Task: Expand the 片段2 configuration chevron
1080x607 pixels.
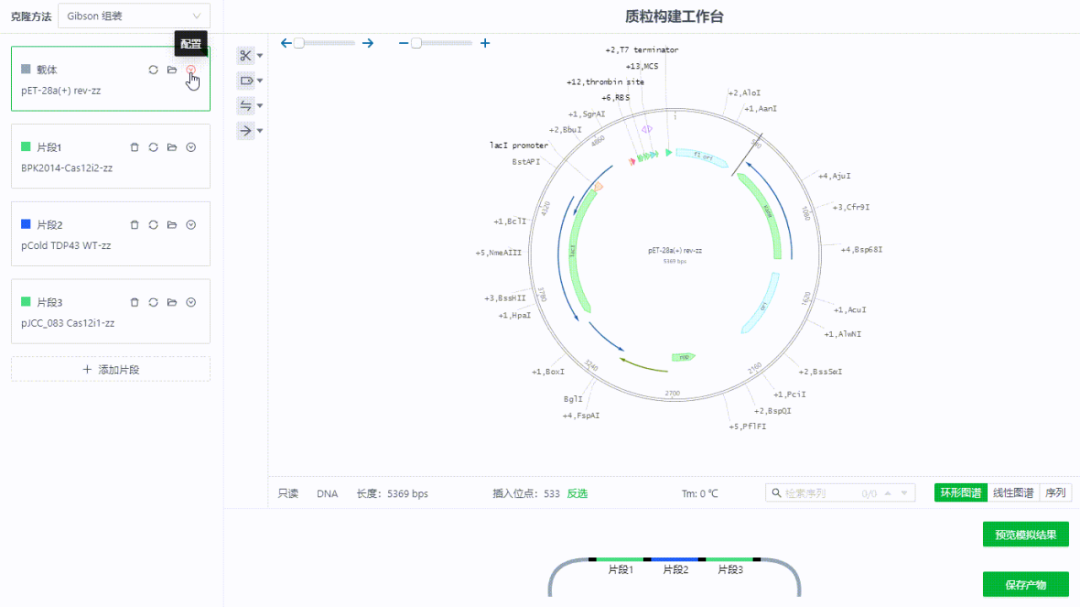Action: (x=191, y=225)
